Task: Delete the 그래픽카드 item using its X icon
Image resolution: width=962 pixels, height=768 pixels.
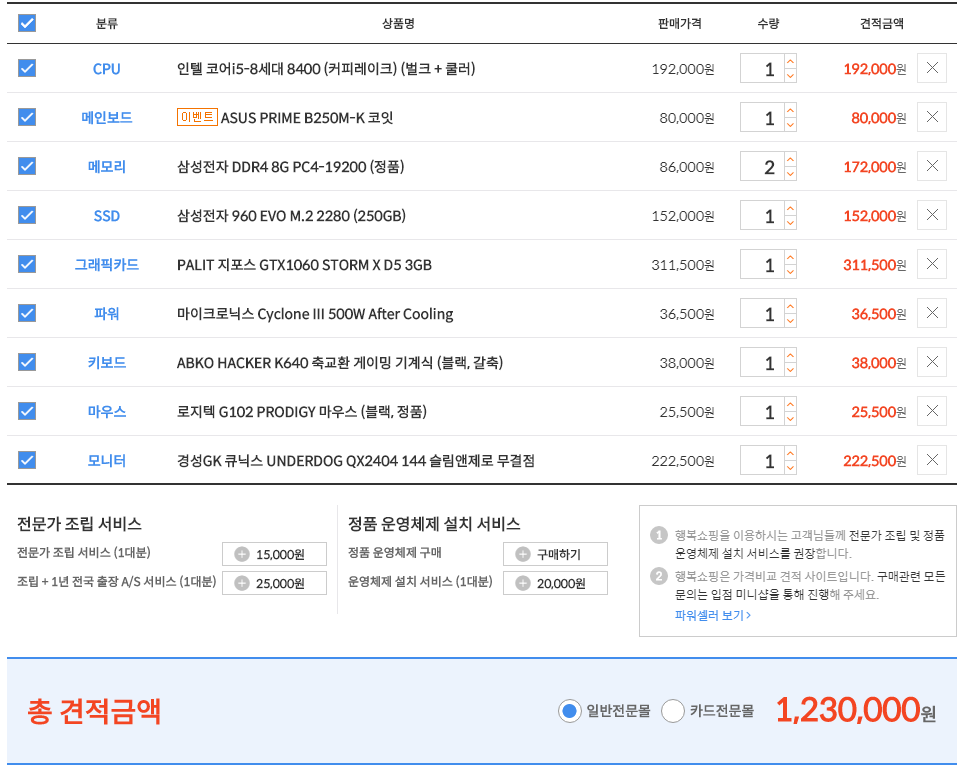Action: pyautogui.click(x=931, y=264)
